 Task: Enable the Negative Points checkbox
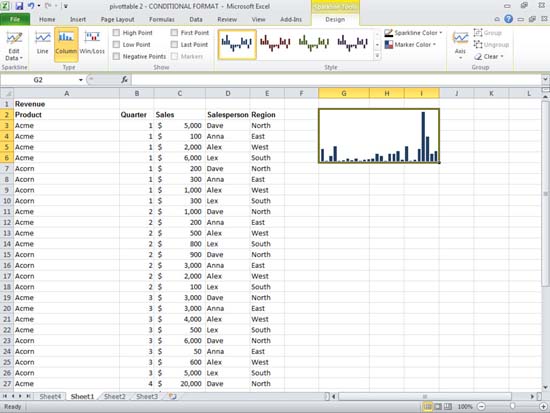click(x=116, y=56)
